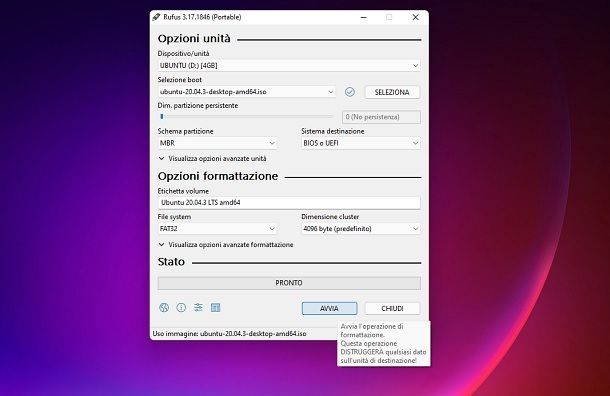Click the Uso immagine status bar text
This screenshot has height=396, width=610.
230,334
